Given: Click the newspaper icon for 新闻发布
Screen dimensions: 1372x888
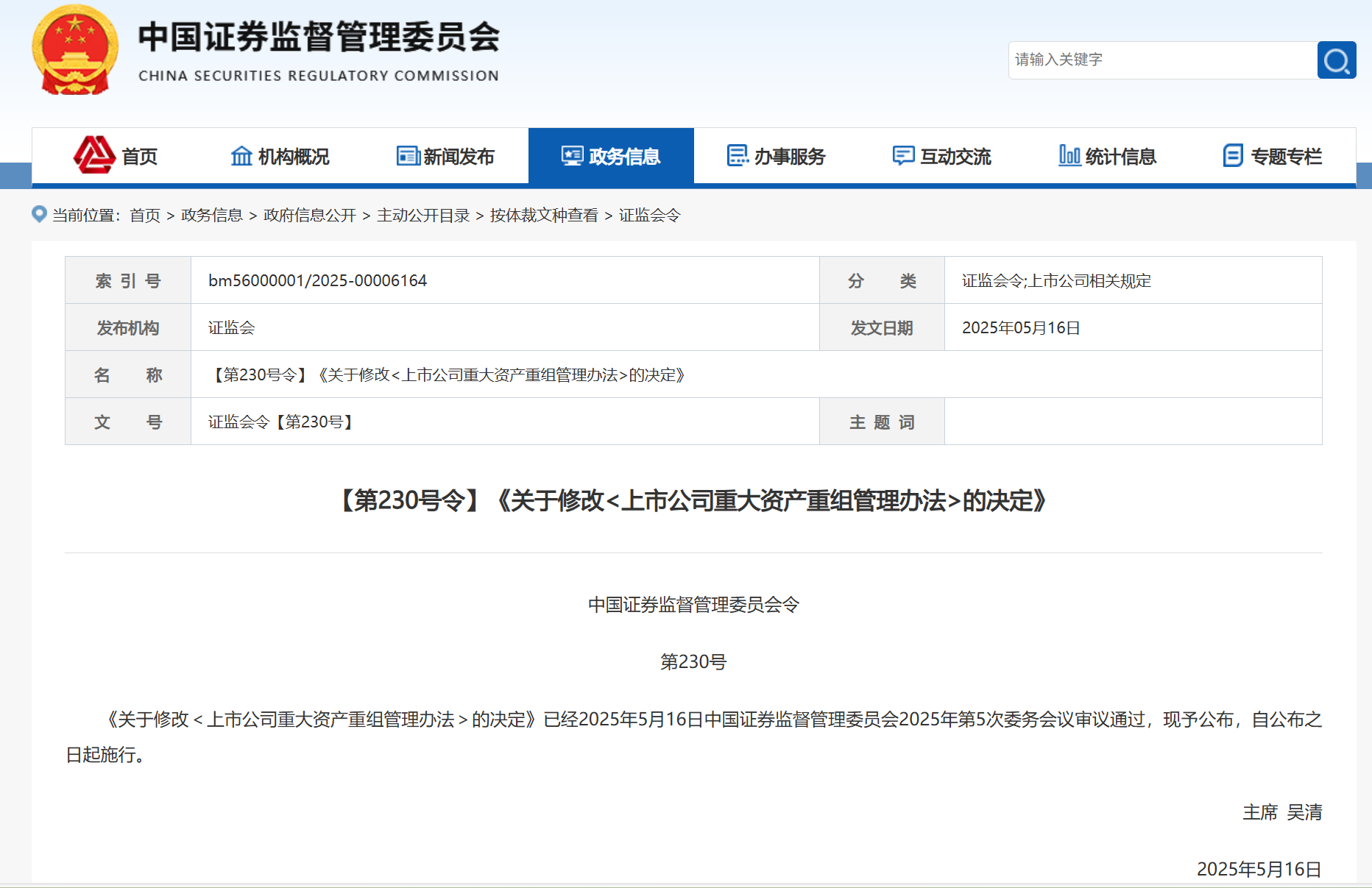Looking at the screenshot, I should [x=408, y=156].
